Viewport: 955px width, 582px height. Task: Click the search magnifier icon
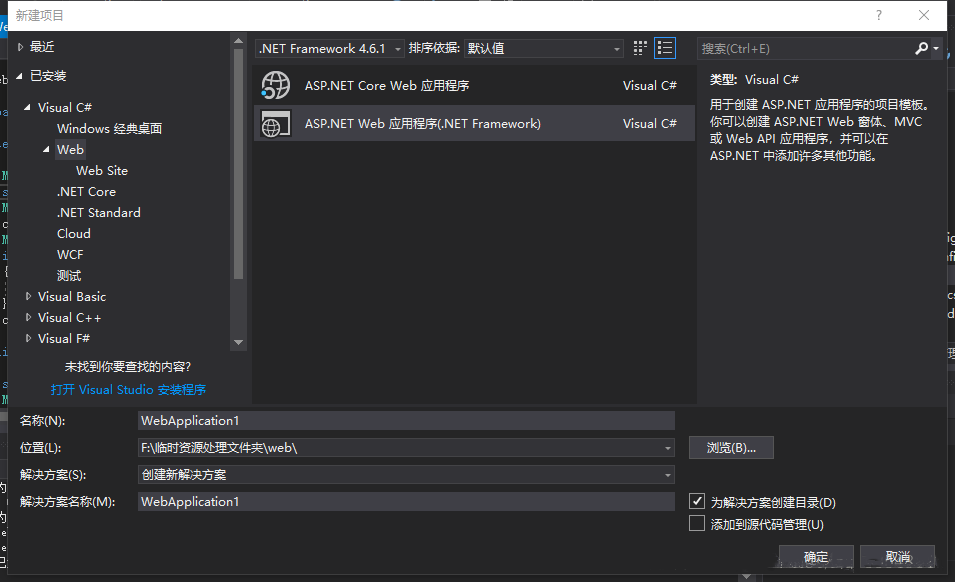coord(921,48)
